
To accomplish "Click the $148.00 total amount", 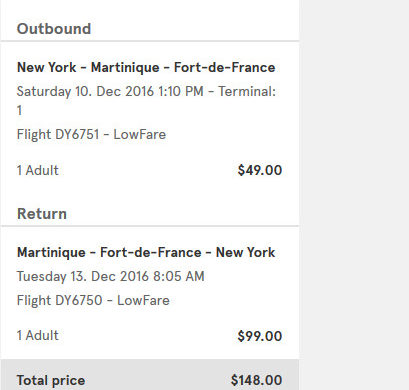I will [x=256, y=380].
